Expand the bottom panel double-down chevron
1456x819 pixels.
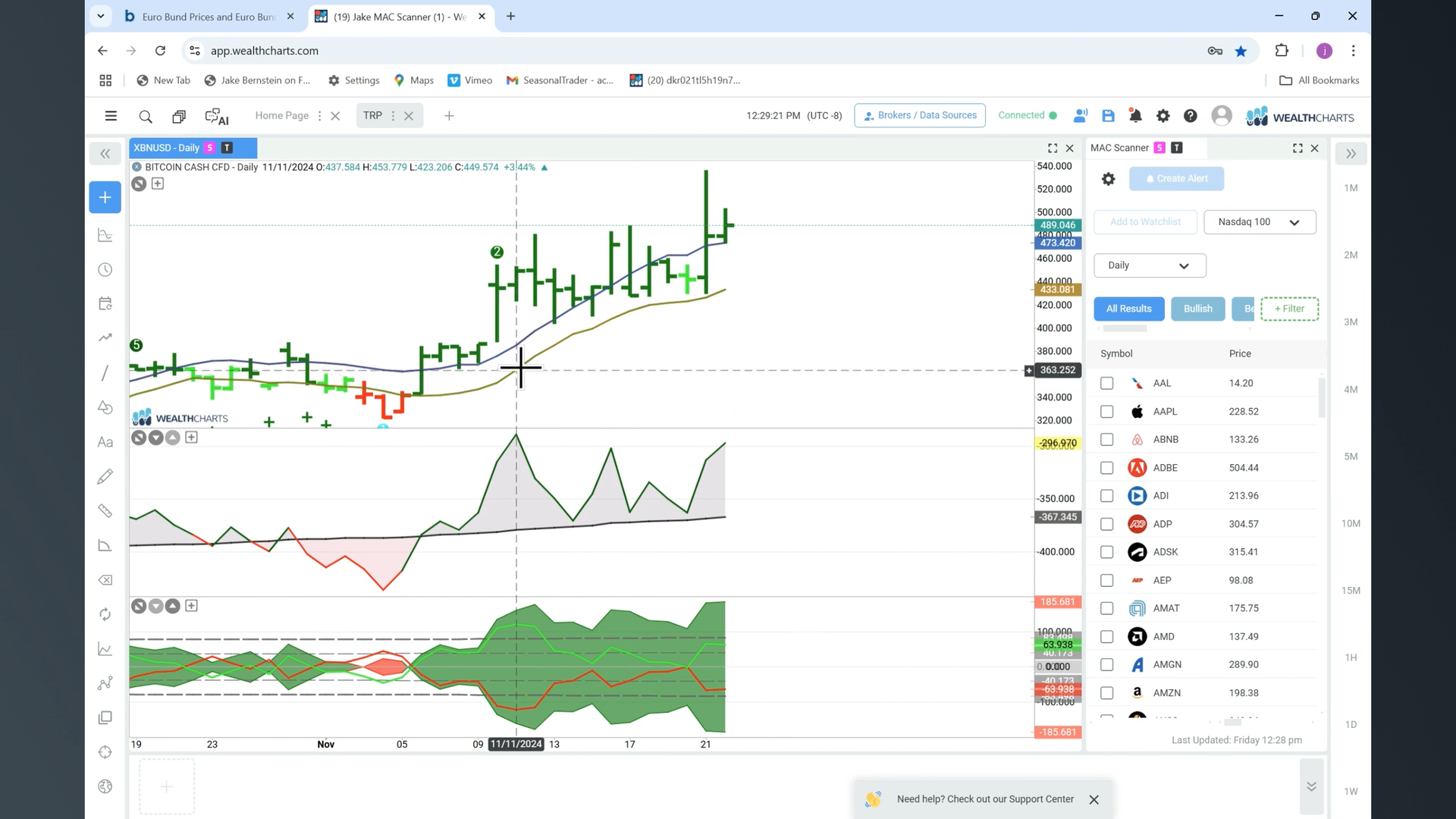pos(1311,786)
